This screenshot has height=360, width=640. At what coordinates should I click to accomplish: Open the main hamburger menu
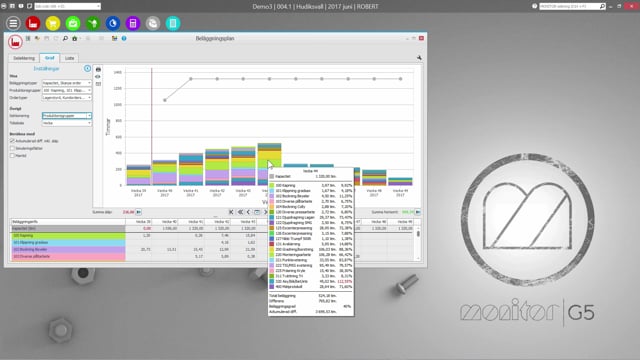(13, 23)
